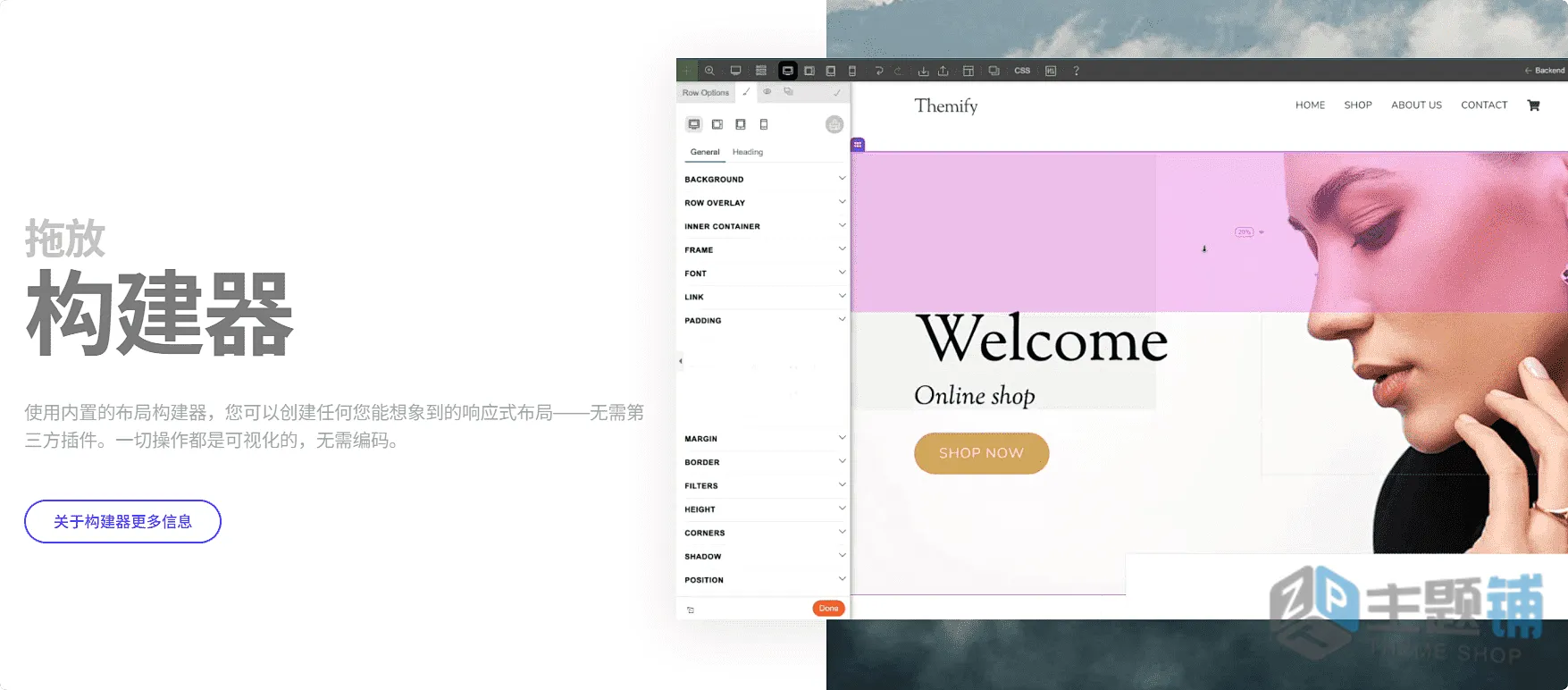
Task: Choose desktop device in styling panel
Action: pos(694,124)
